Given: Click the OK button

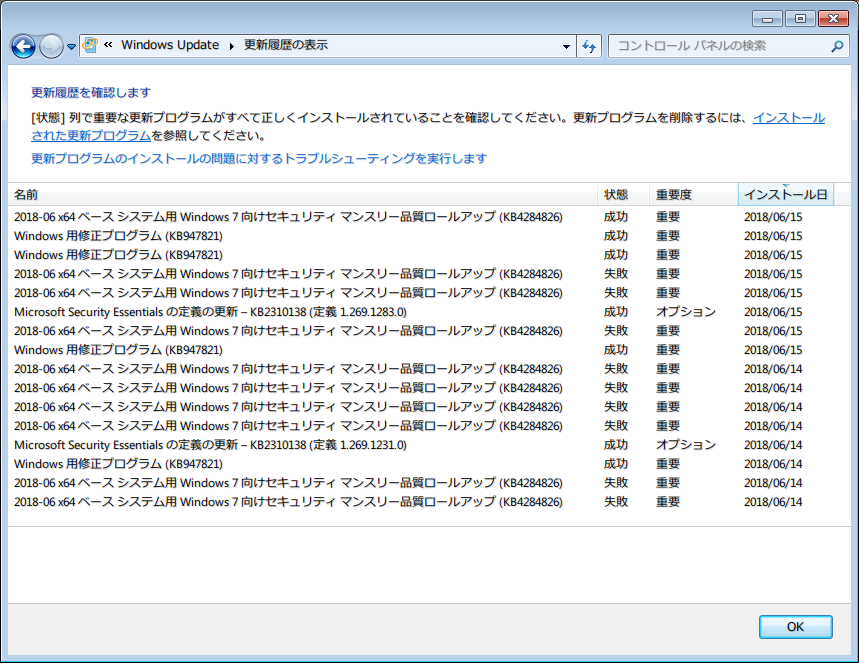Looking at the screenshot, I should click(795, 627).
